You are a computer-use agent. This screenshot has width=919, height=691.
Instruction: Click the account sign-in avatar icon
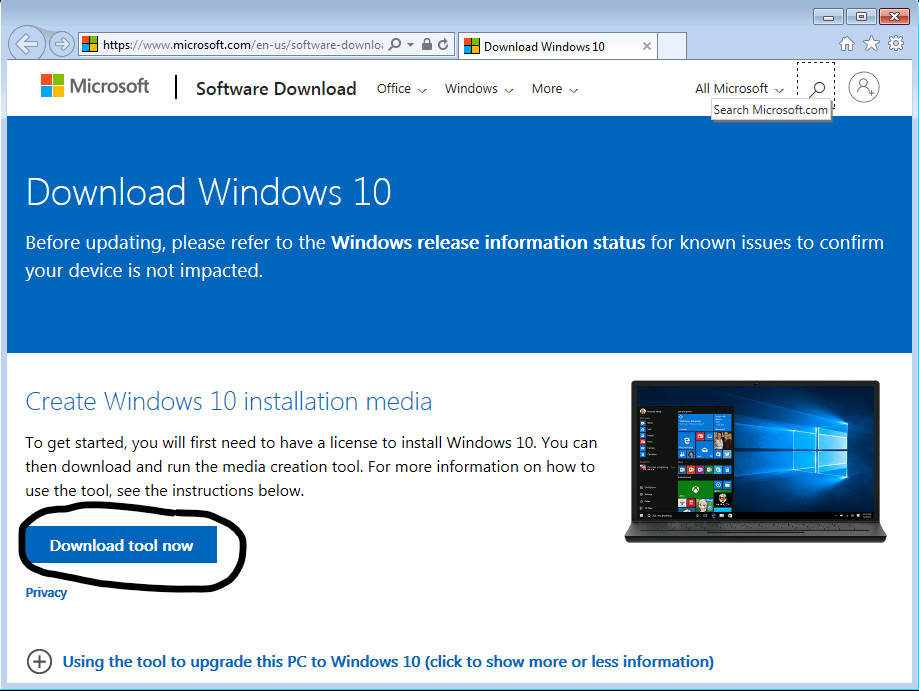(x=863, y=87)
